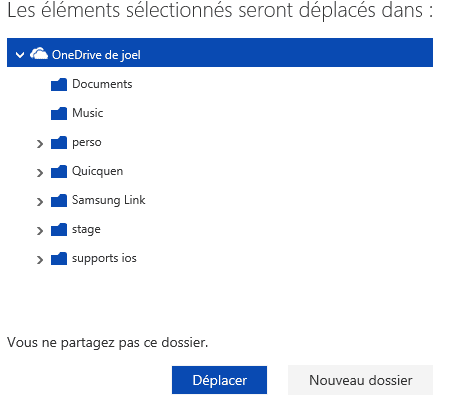Click the Documents folder icon
The width and height of the screenshot is (453, 396).
point(59,85)
